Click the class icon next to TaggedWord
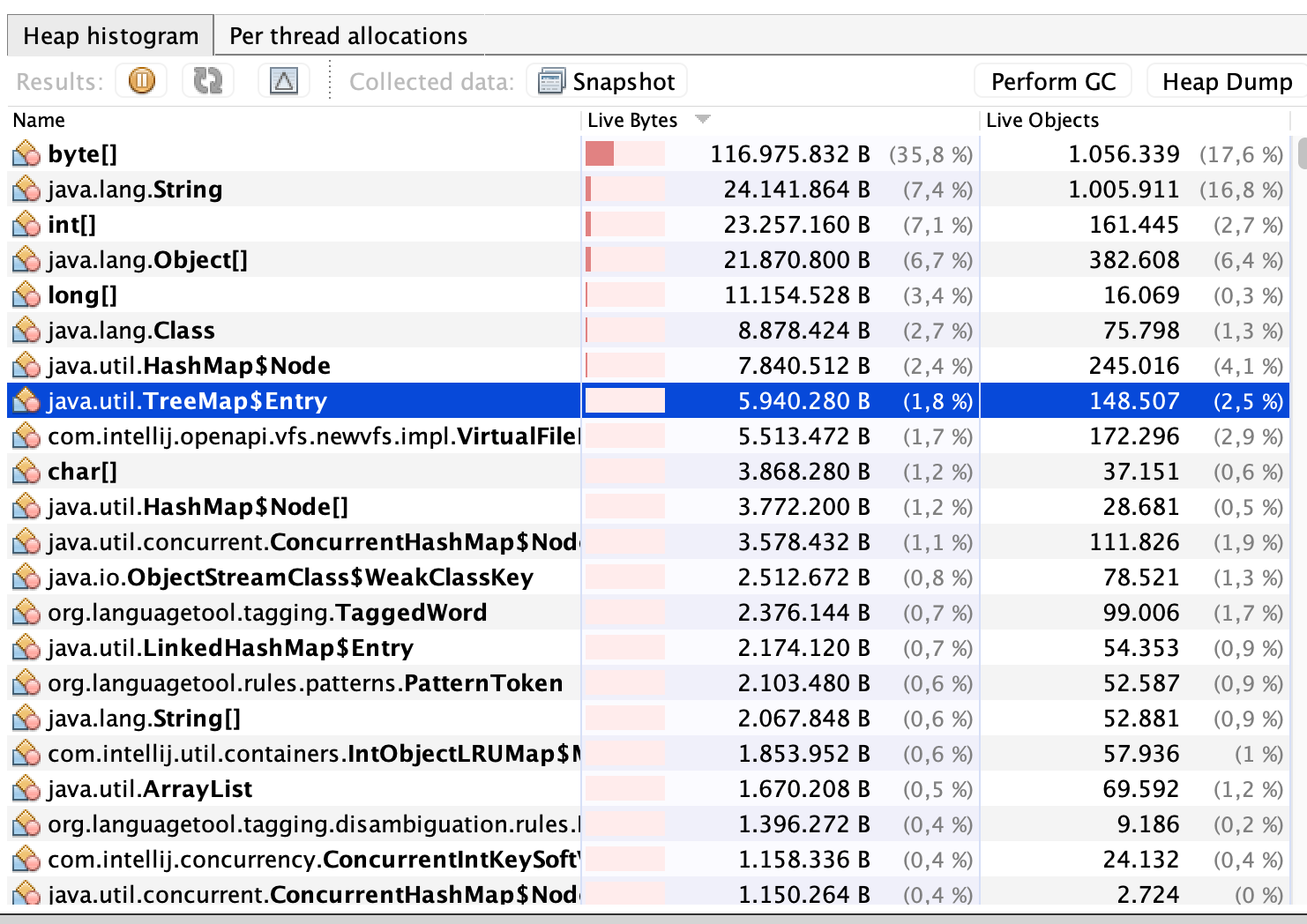1307x924 pixels. coord(26,613)
